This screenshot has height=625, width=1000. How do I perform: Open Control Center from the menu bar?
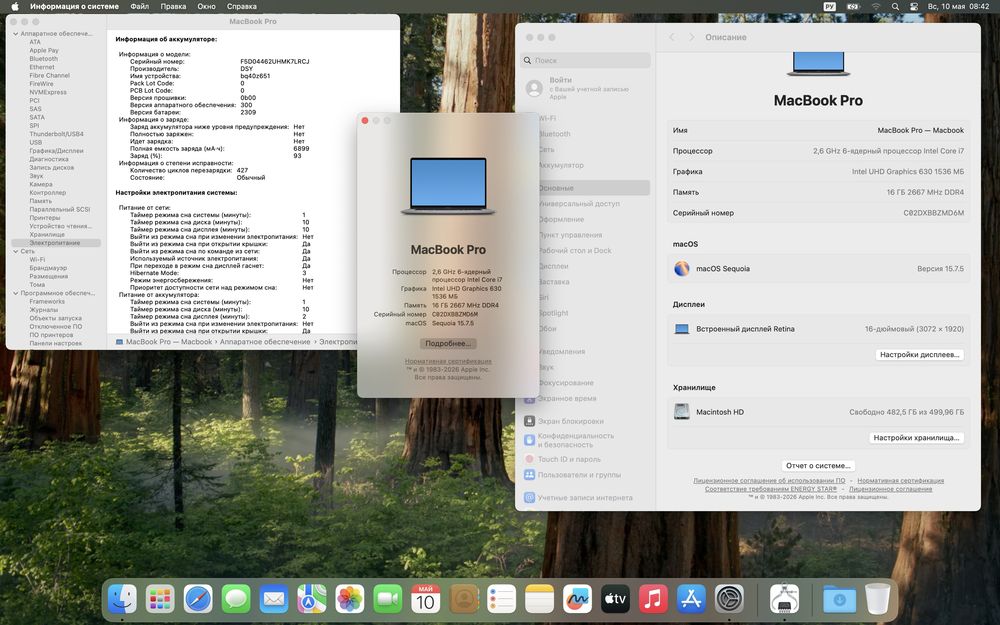tap(914, 6)
